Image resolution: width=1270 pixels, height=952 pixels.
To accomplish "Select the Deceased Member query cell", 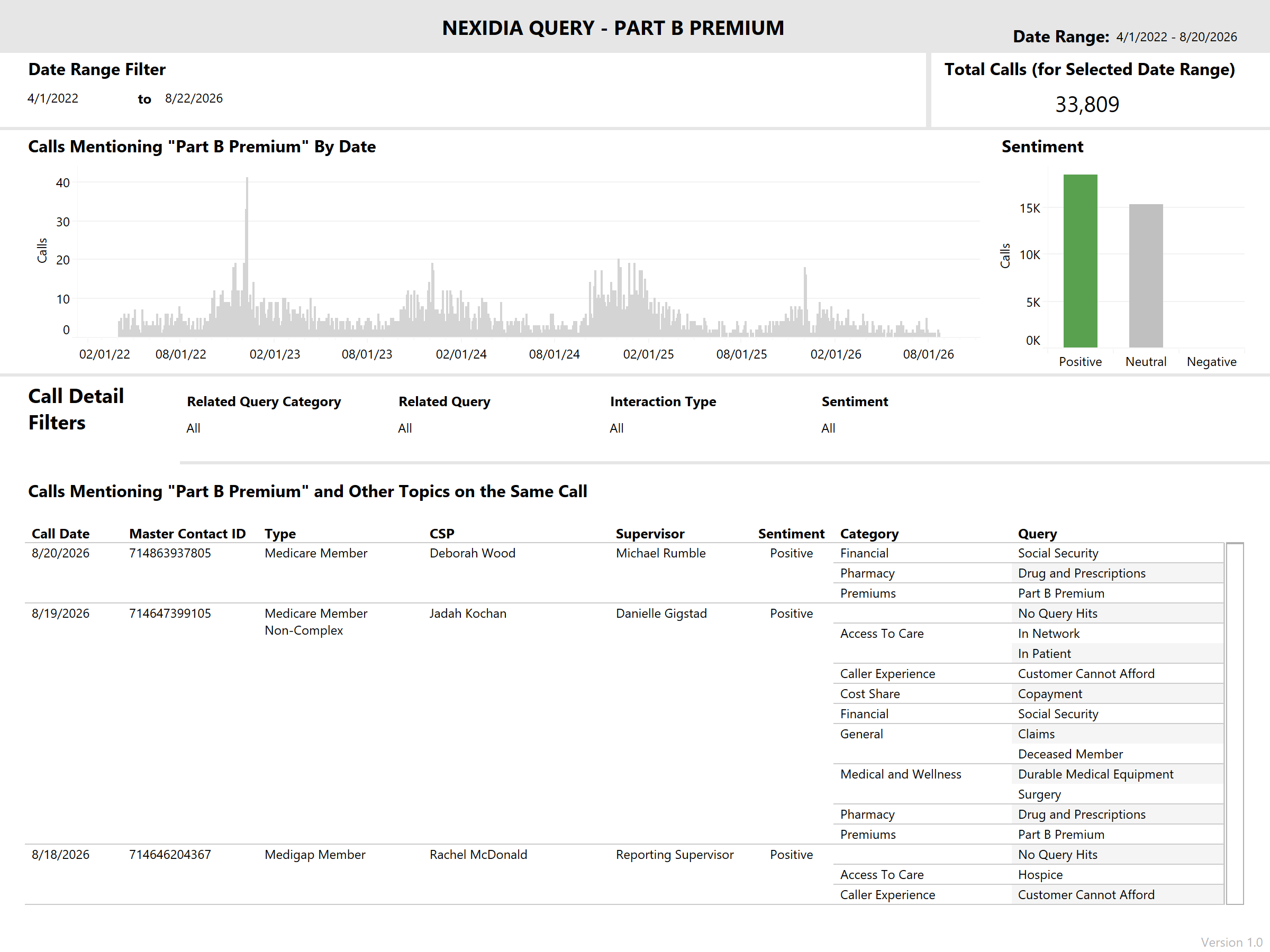I will tap(1069, 754).
